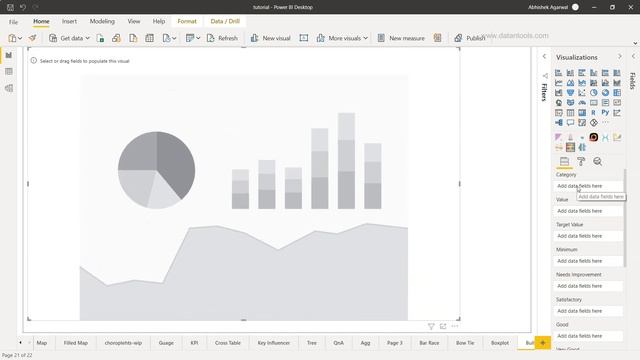Select the Q&A visual icon
The width and height of the screenshot is (640, 360).
[x=570, y=122]
